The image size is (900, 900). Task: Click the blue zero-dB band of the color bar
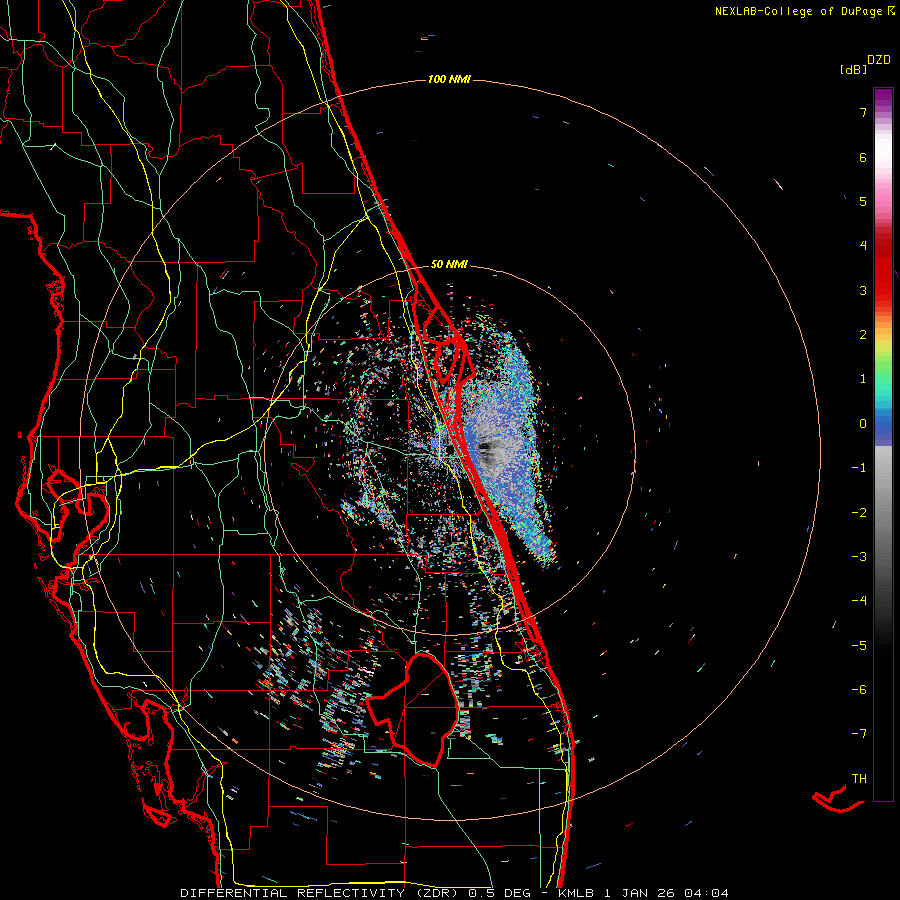tap(883, 428)
